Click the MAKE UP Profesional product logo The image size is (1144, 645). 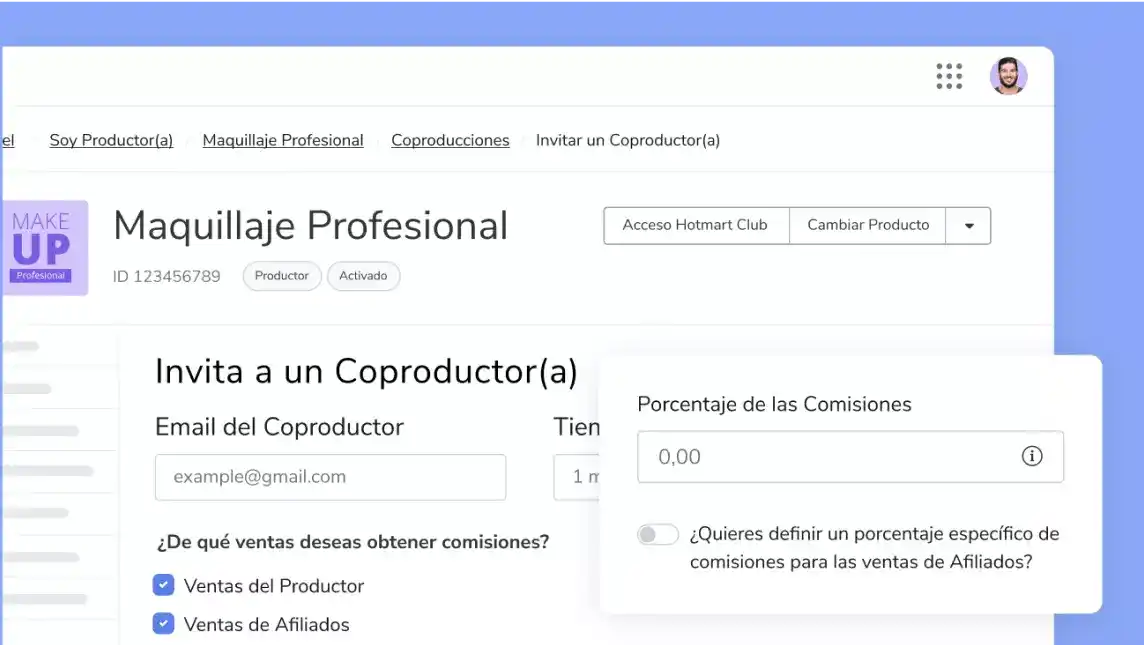(x=45, y=248)
